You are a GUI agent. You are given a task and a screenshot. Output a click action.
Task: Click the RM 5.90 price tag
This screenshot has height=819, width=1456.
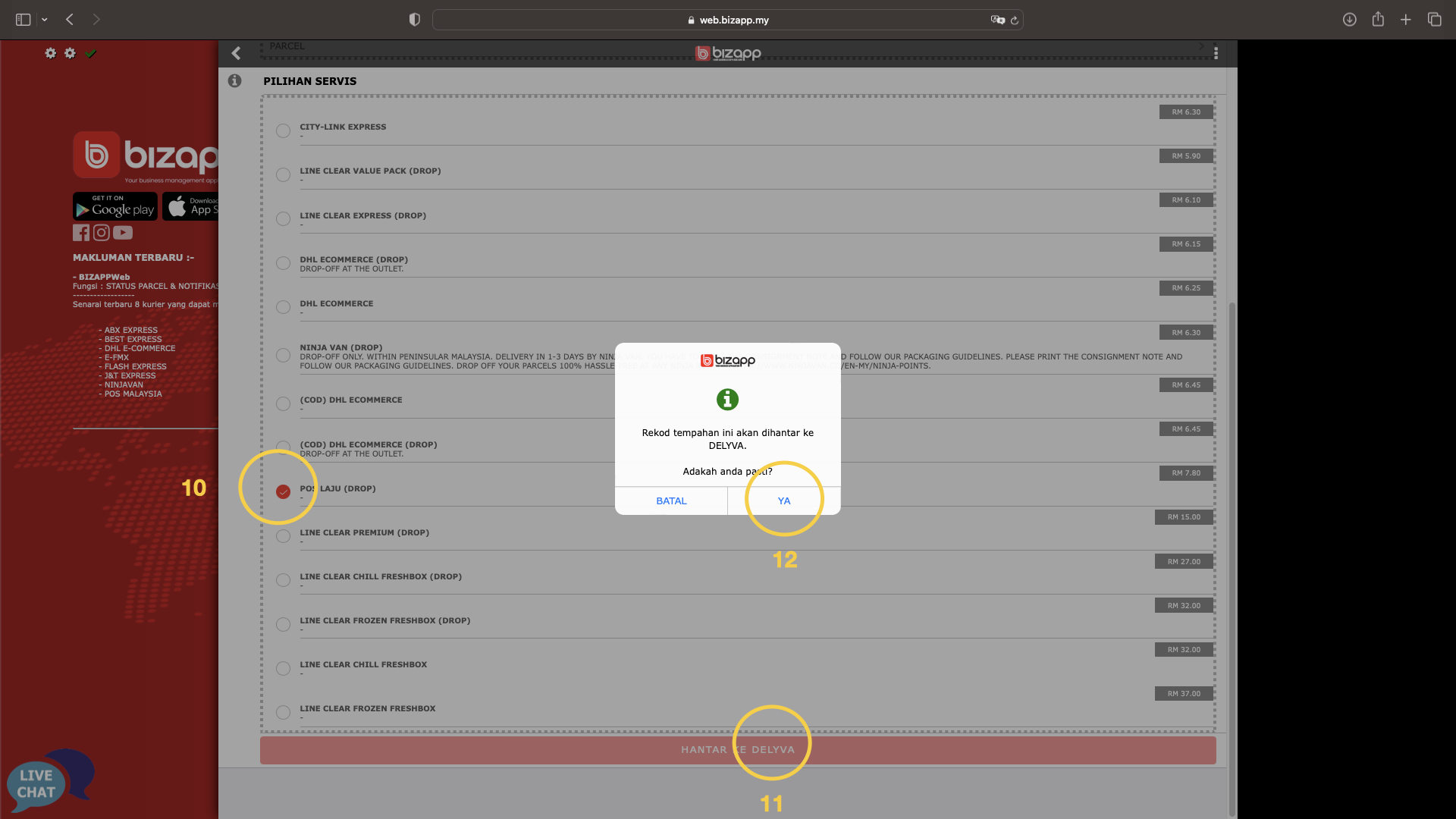pos(1186,156)
